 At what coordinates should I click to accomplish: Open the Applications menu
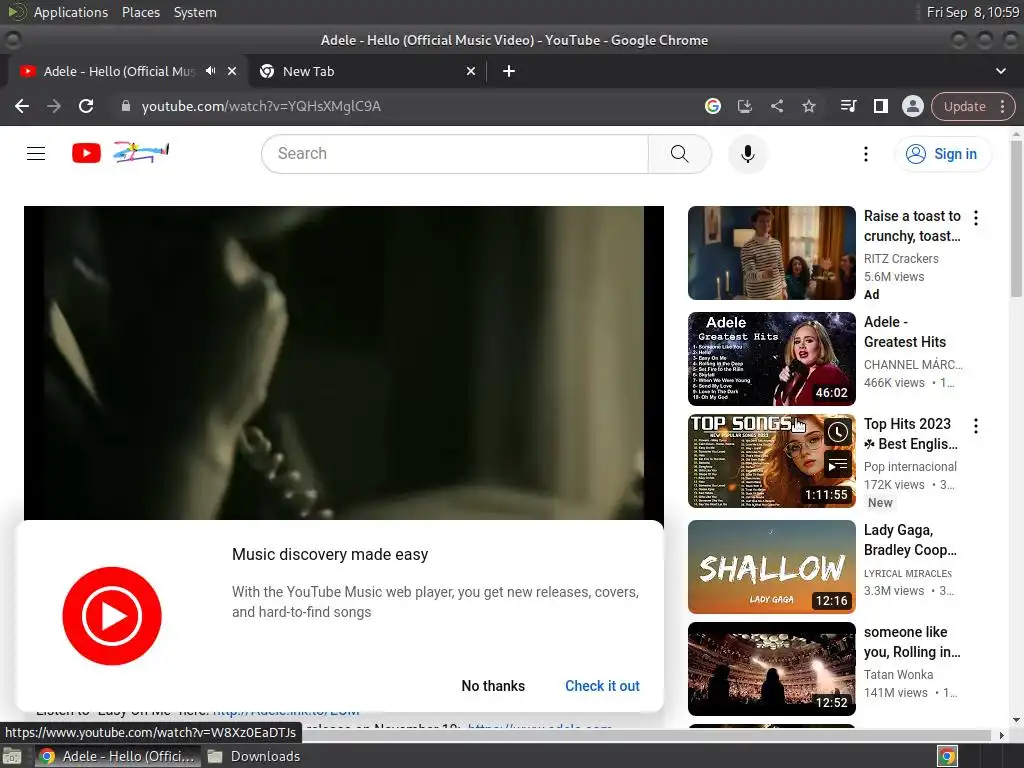(x=71, y=12)
